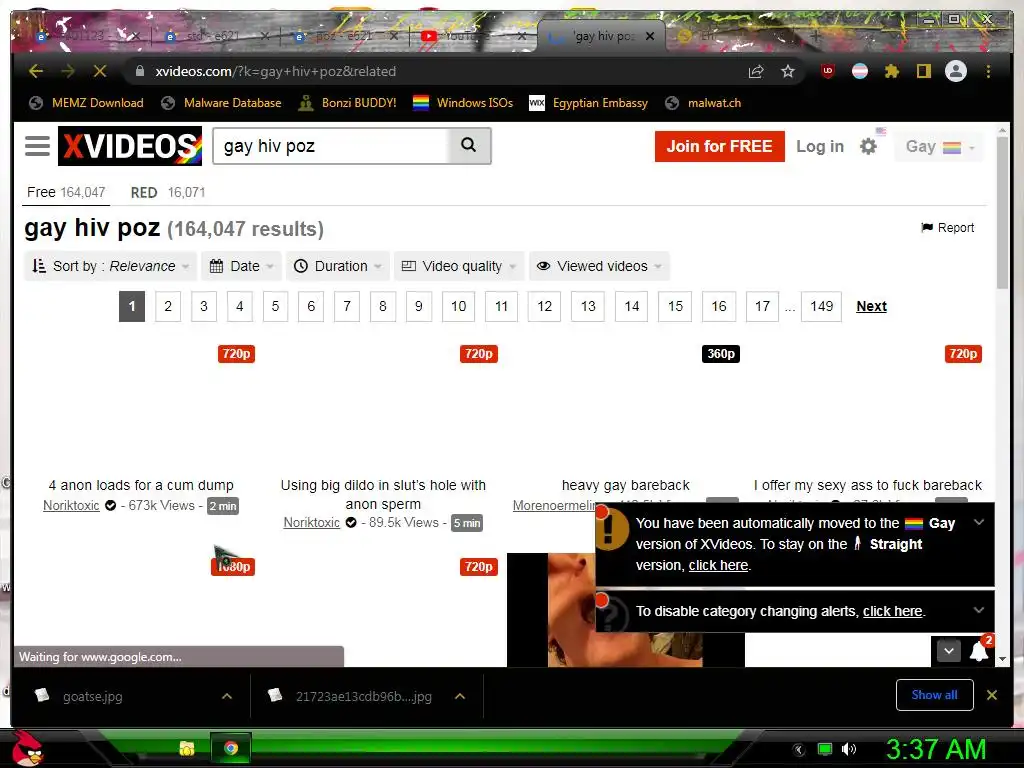Open the Chrome profile avatar
The image size is (1024, 768).
click(956, 71)
